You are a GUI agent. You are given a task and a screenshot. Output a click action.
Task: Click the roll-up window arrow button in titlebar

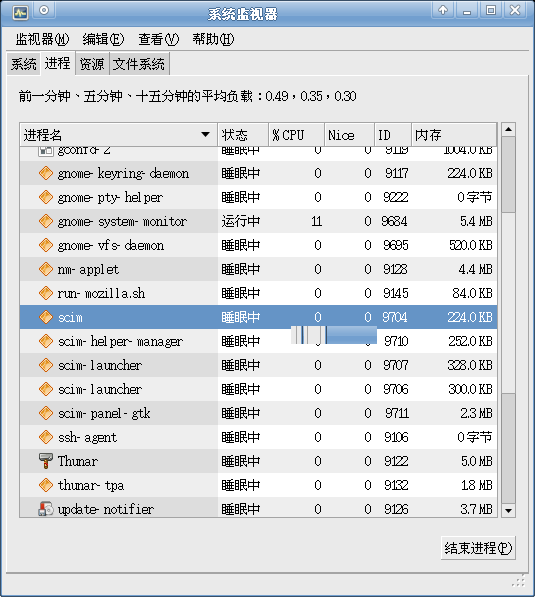pos(443,10)
